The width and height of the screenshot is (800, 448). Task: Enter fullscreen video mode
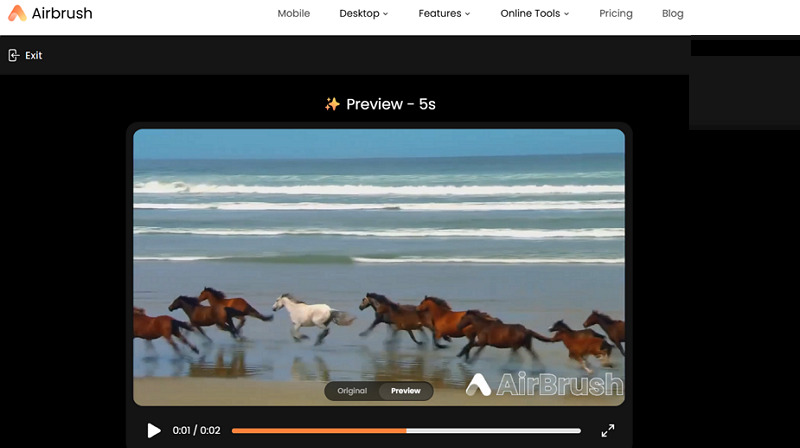pyautogui.click(x=607, y=431)
